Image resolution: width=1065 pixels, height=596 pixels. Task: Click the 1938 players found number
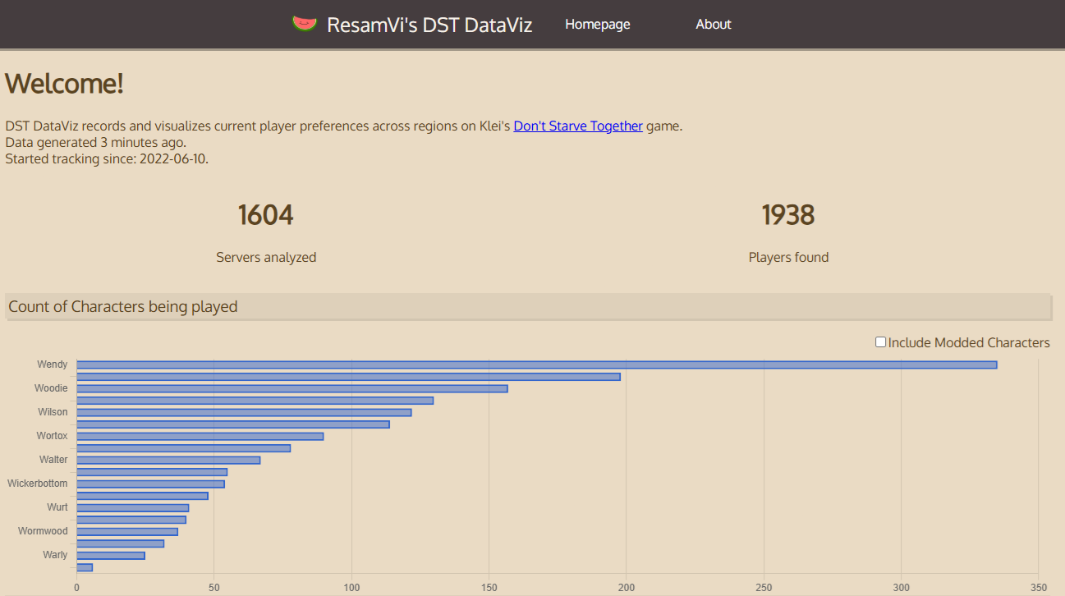click(788, 215)
